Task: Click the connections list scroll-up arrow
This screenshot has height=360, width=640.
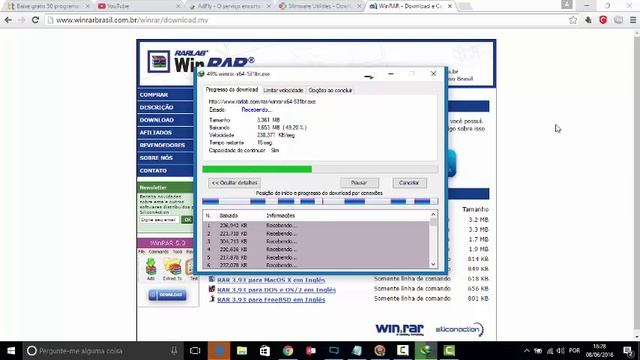Action: [433, 215]
